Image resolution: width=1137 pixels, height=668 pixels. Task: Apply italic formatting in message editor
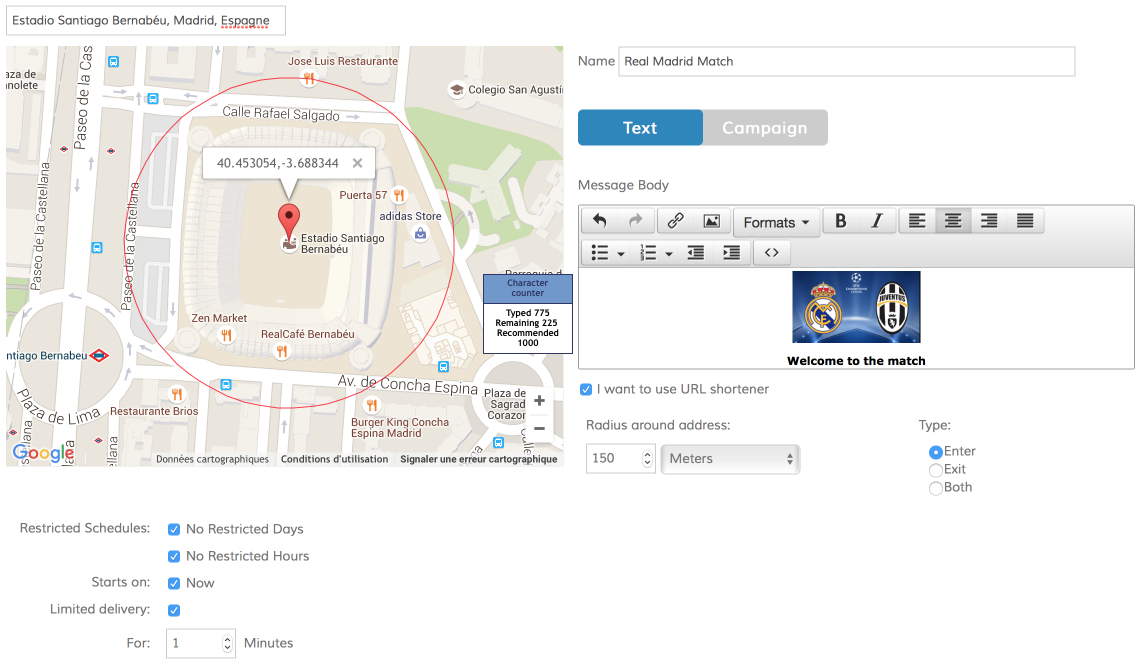tap(877, 221)
